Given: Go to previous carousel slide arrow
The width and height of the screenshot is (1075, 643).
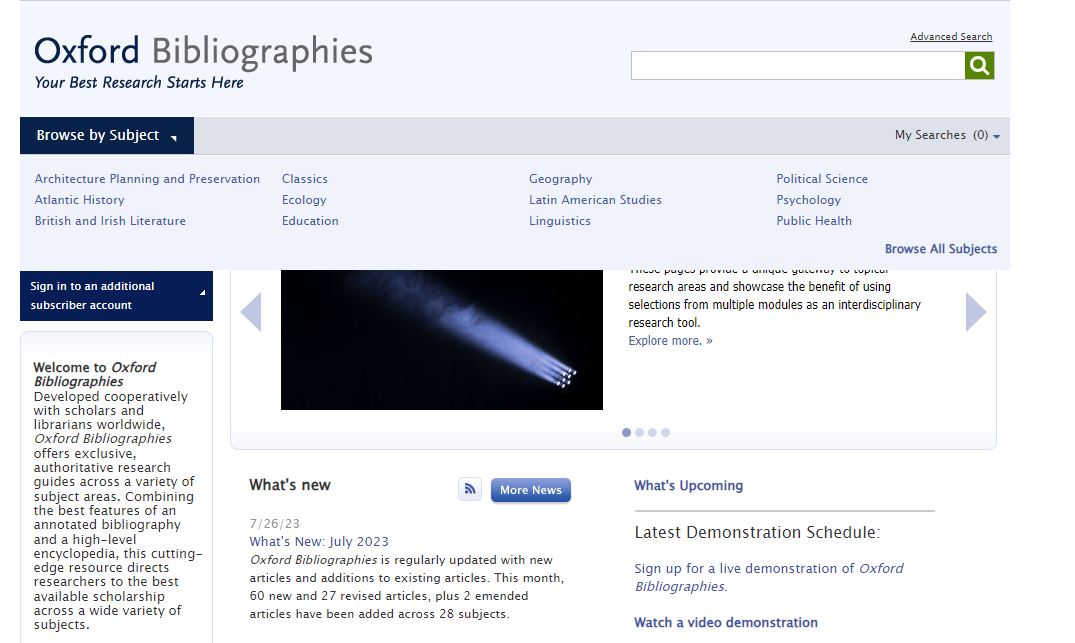Looking at the screenshot, I should point(251,312).
